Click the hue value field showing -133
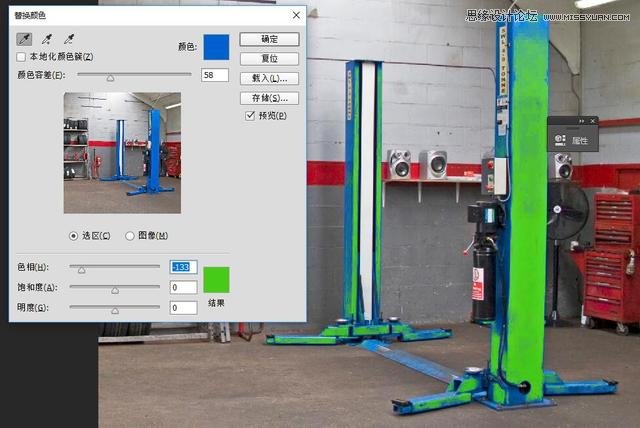The width and height of the screenshot is (640, 428). 183,267
